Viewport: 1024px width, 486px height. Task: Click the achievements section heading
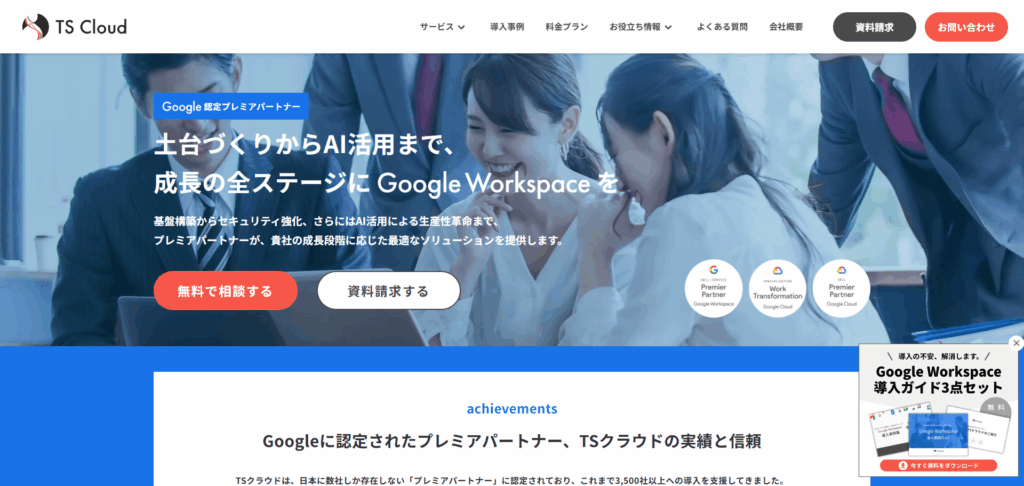pyautogui.click(x=512, y=409)
